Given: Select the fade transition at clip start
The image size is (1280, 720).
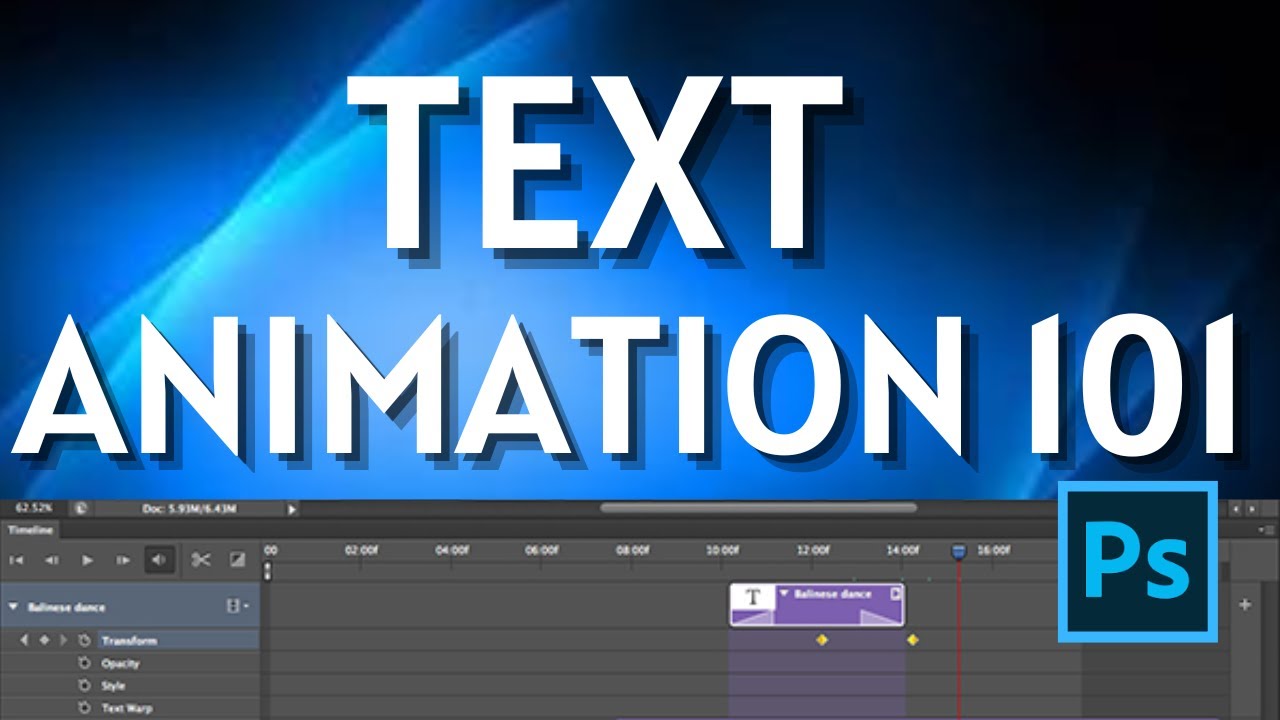Looking at the screenshot, I should (x=753, y=618).
